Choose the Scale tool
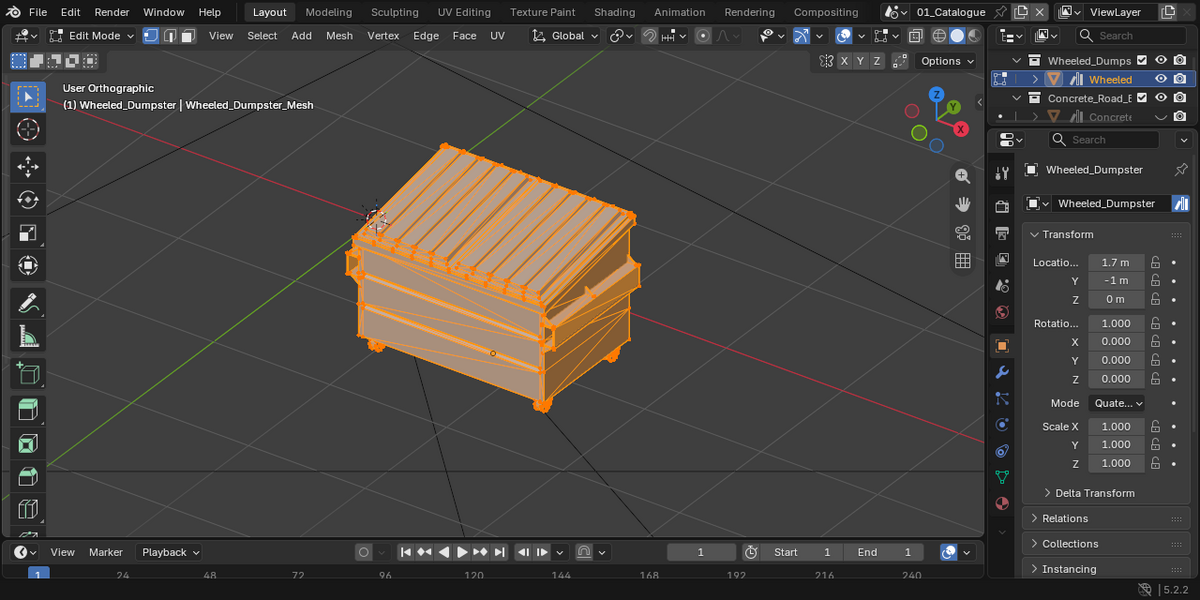The width and height of the screenshot is (1200, 600). point(28,233)
